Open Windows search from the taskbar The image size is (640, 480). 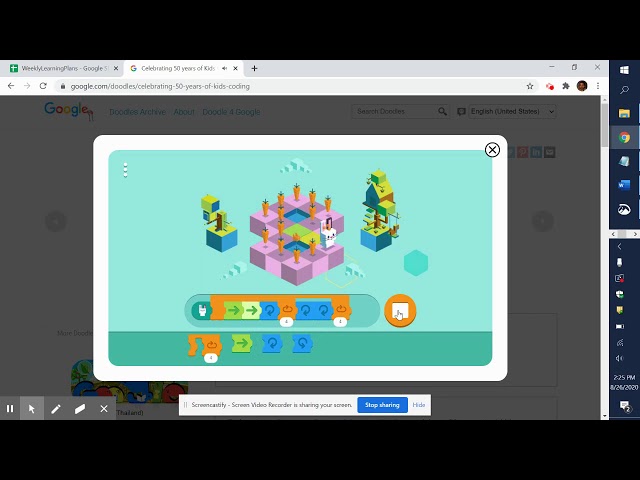point(624,90)
